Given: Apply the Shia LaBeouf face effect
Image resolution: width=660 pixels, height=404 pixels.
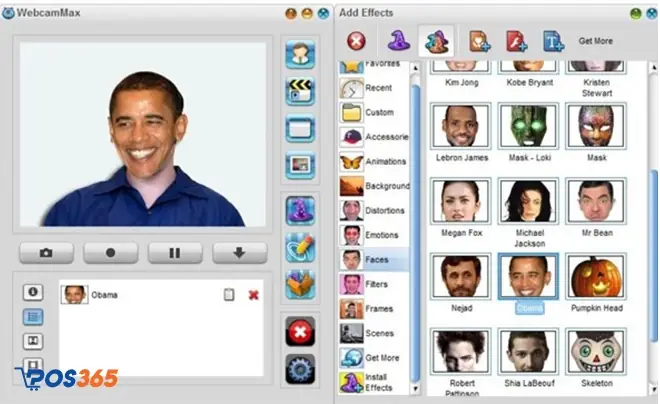Looking at the screenshot, I should 529,352.
